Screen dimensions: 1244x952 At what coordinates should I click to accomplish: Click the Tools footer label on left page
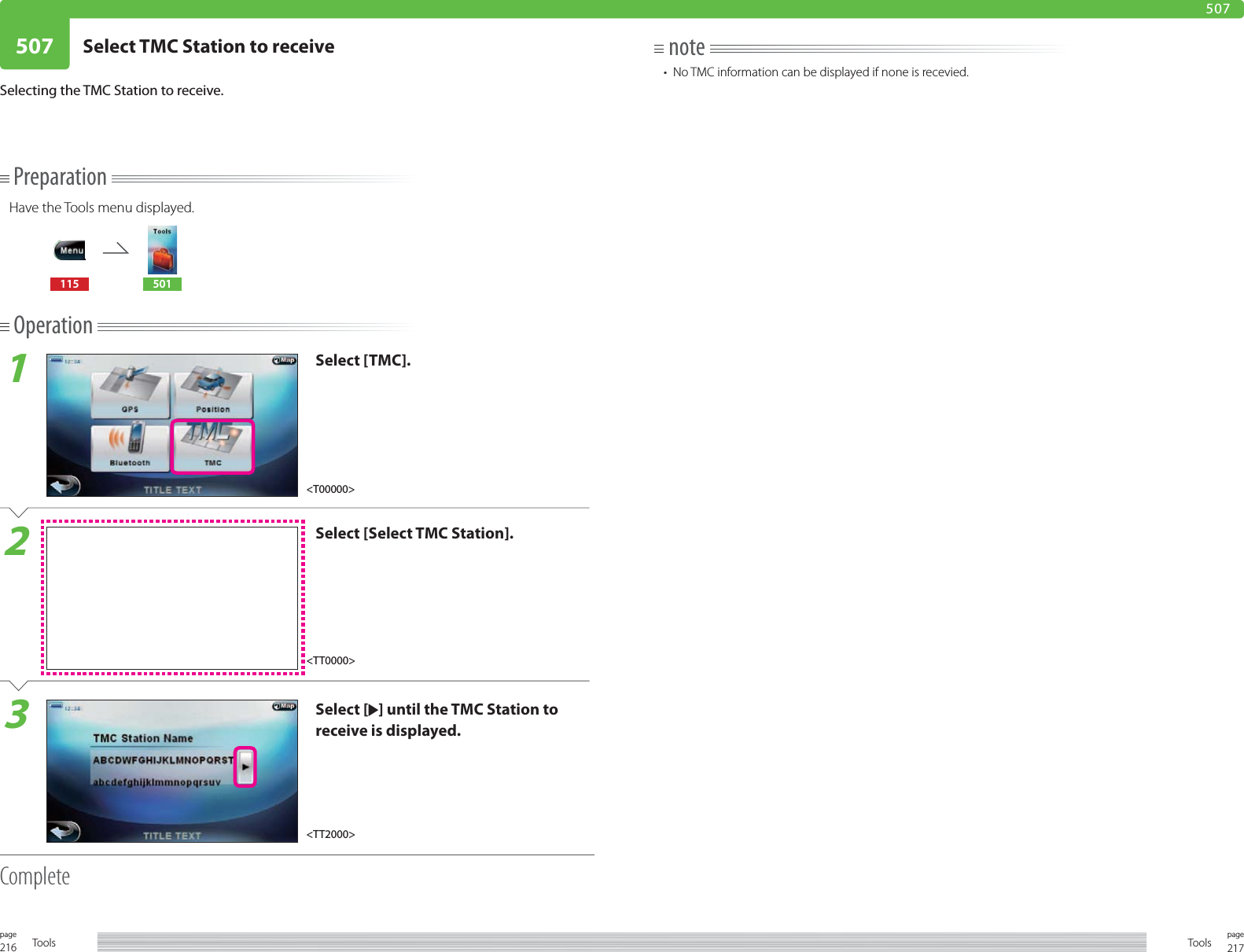(44, 943)
